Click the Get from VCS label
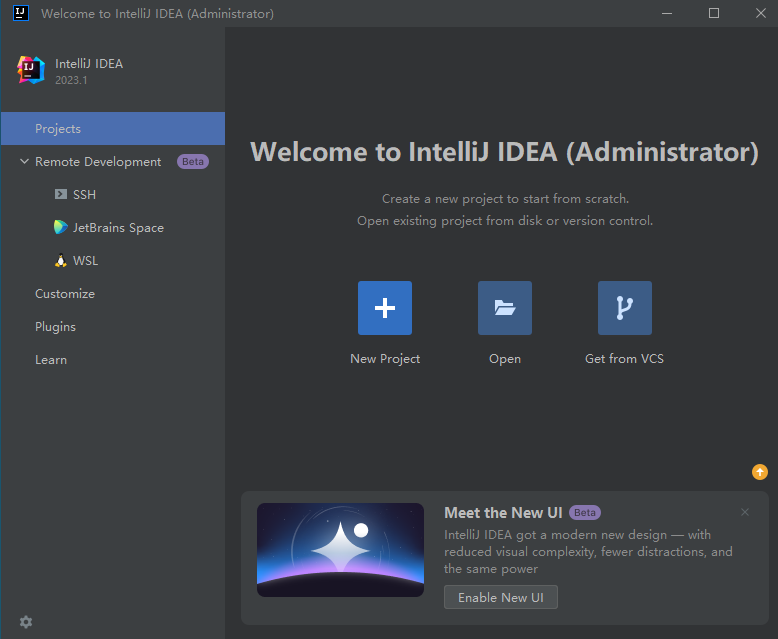 [x=624, y=359]
